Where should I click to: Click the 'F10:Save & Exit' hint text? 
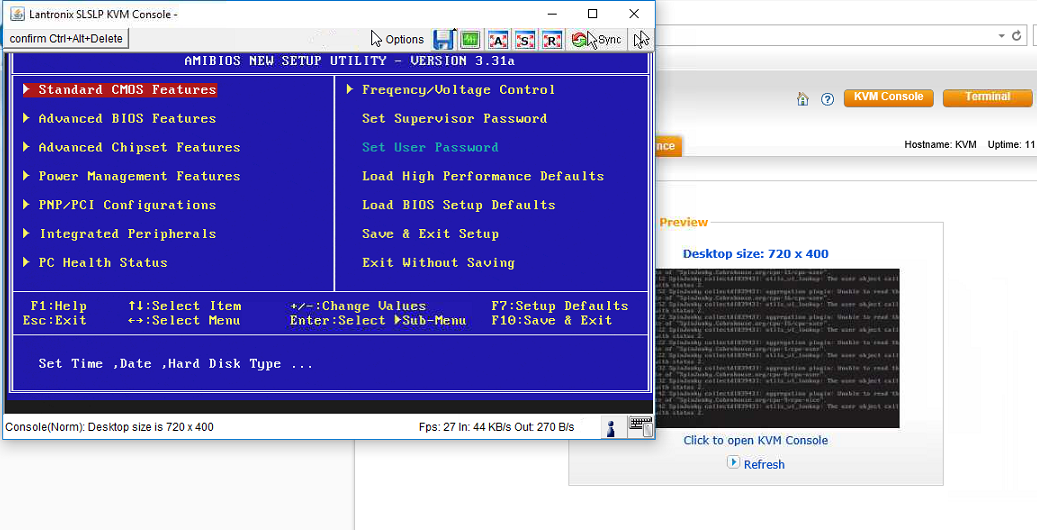click(552, 320)
